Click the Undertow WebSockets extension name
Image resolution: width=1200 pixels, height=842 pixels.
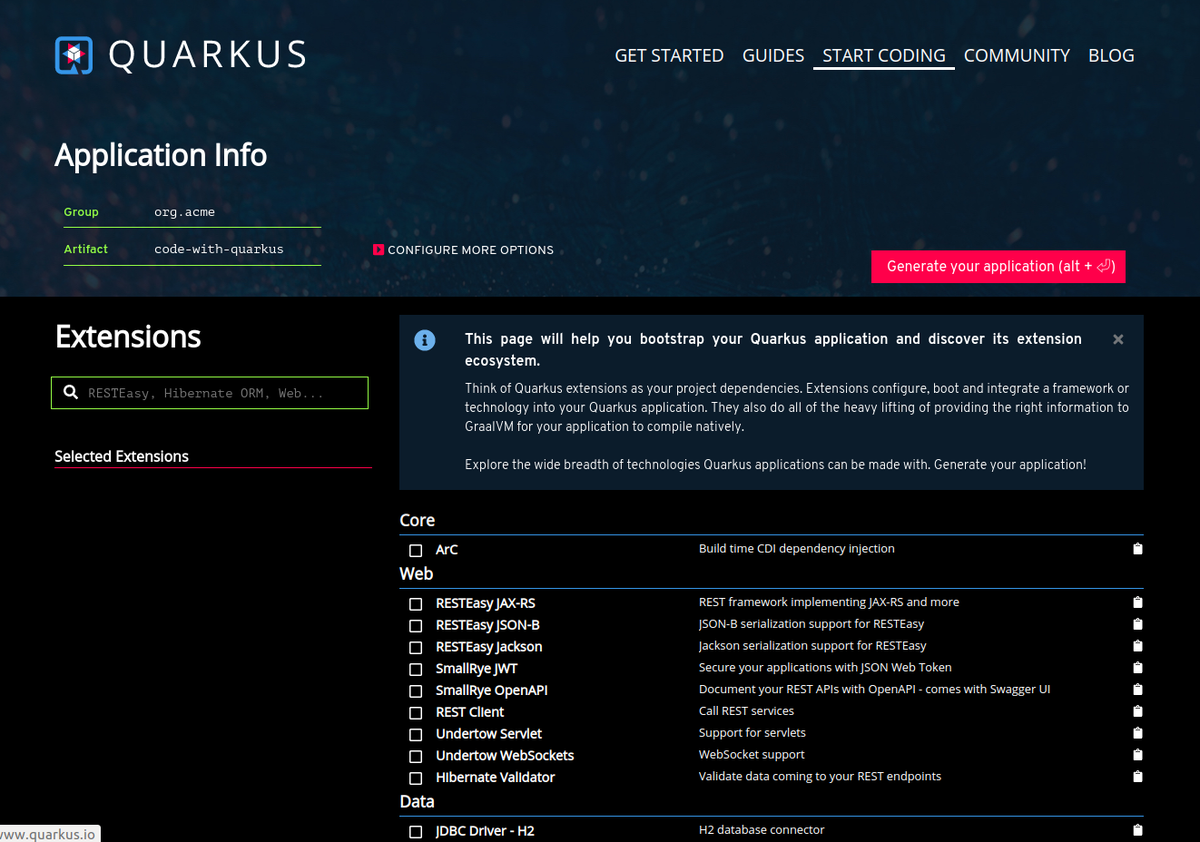505,755
